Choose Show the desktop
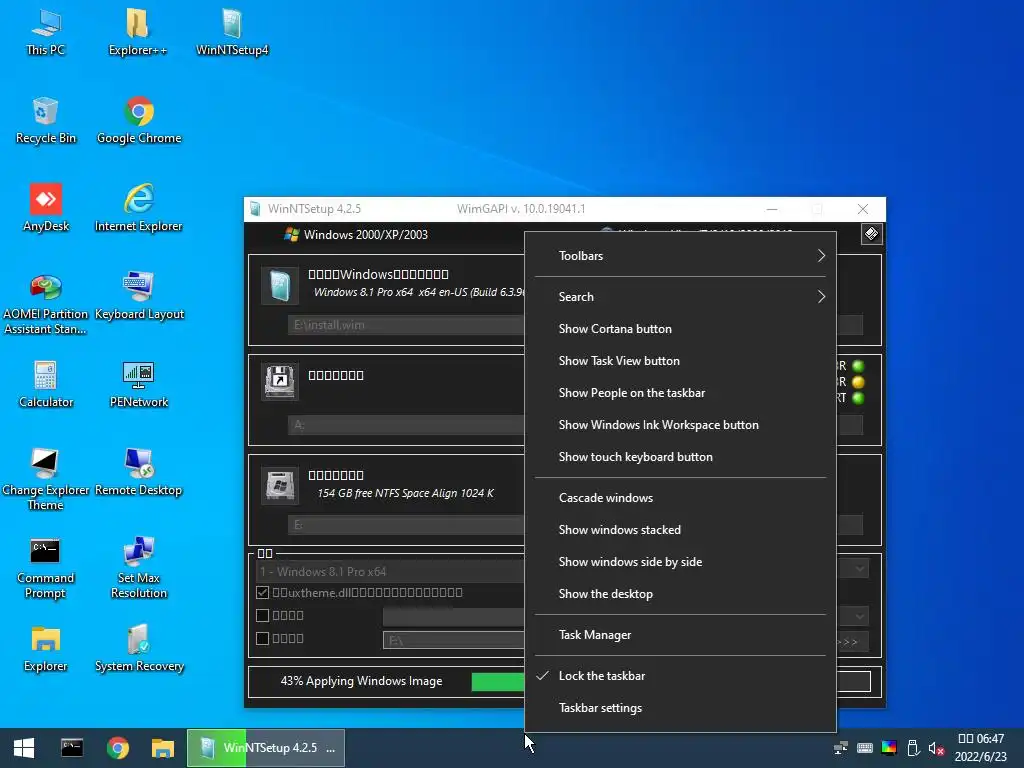The height and width of the screenshot is (768, 1024). [x=680, y=594]
